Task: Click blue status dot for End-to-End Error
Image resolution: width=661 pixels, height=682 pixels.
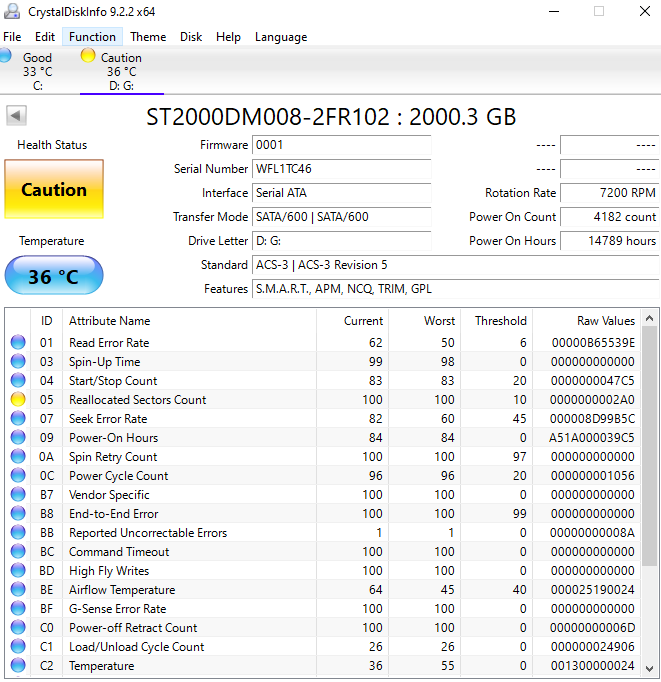Action: (18, 514)
